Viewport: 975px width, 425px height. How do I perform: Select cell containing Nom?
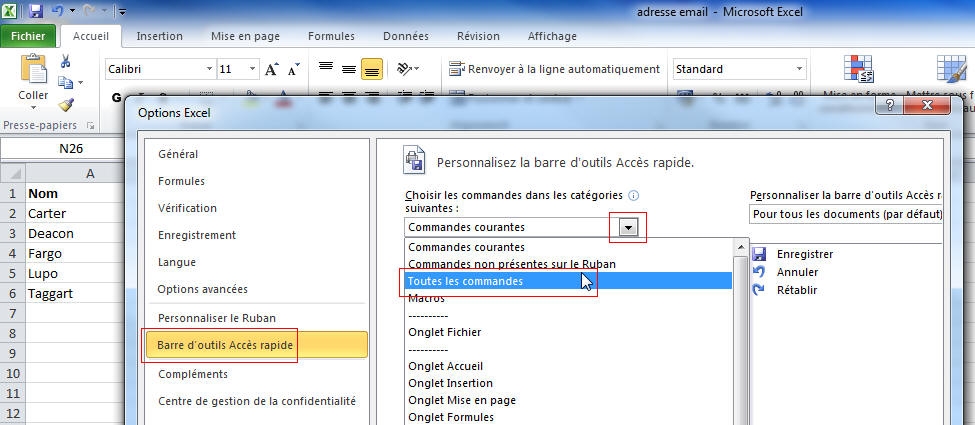tap(75, 193)
